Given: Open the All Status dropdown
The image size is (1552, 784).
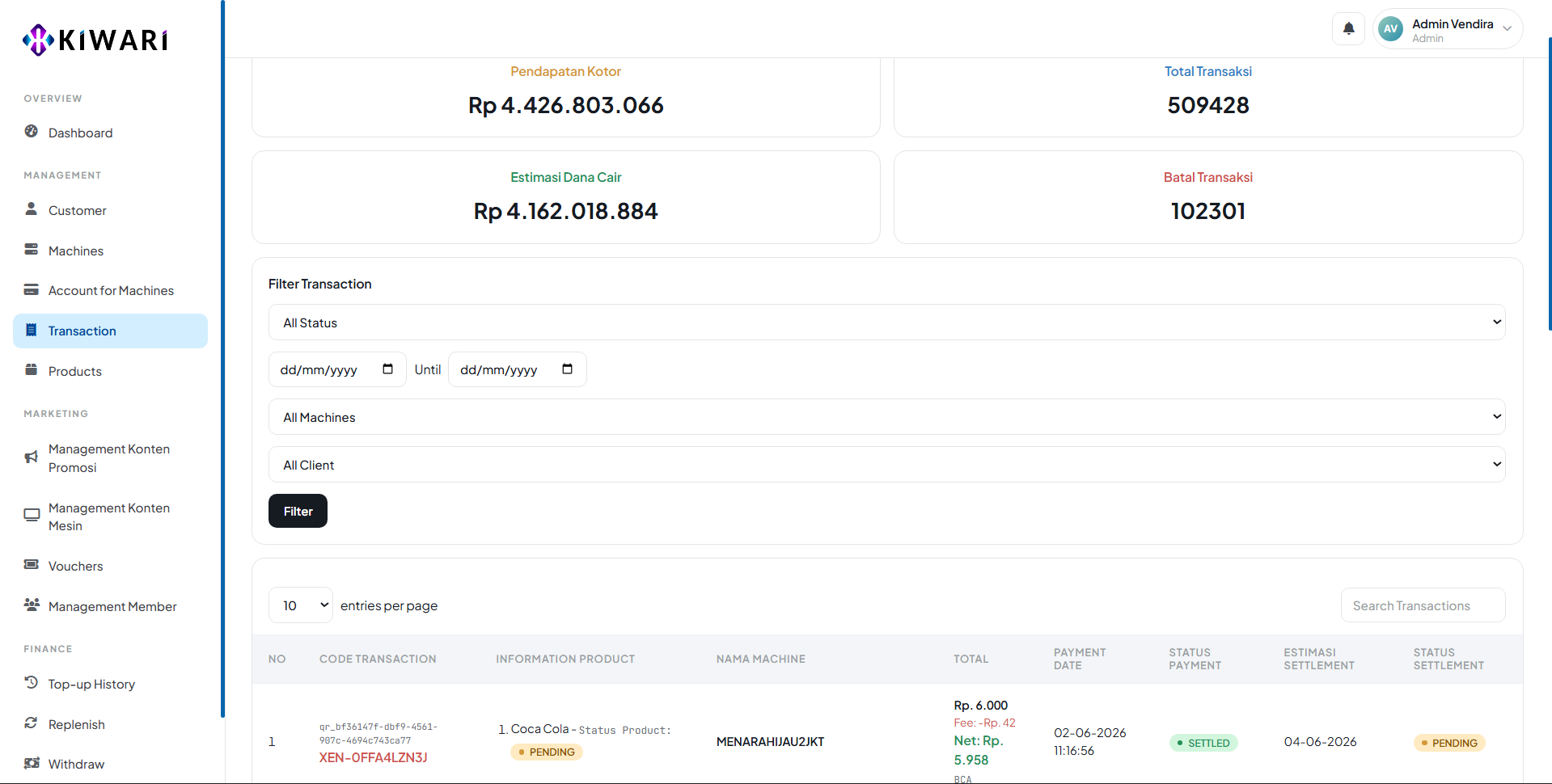Looking at the screenshot, I should click(886, 322).
